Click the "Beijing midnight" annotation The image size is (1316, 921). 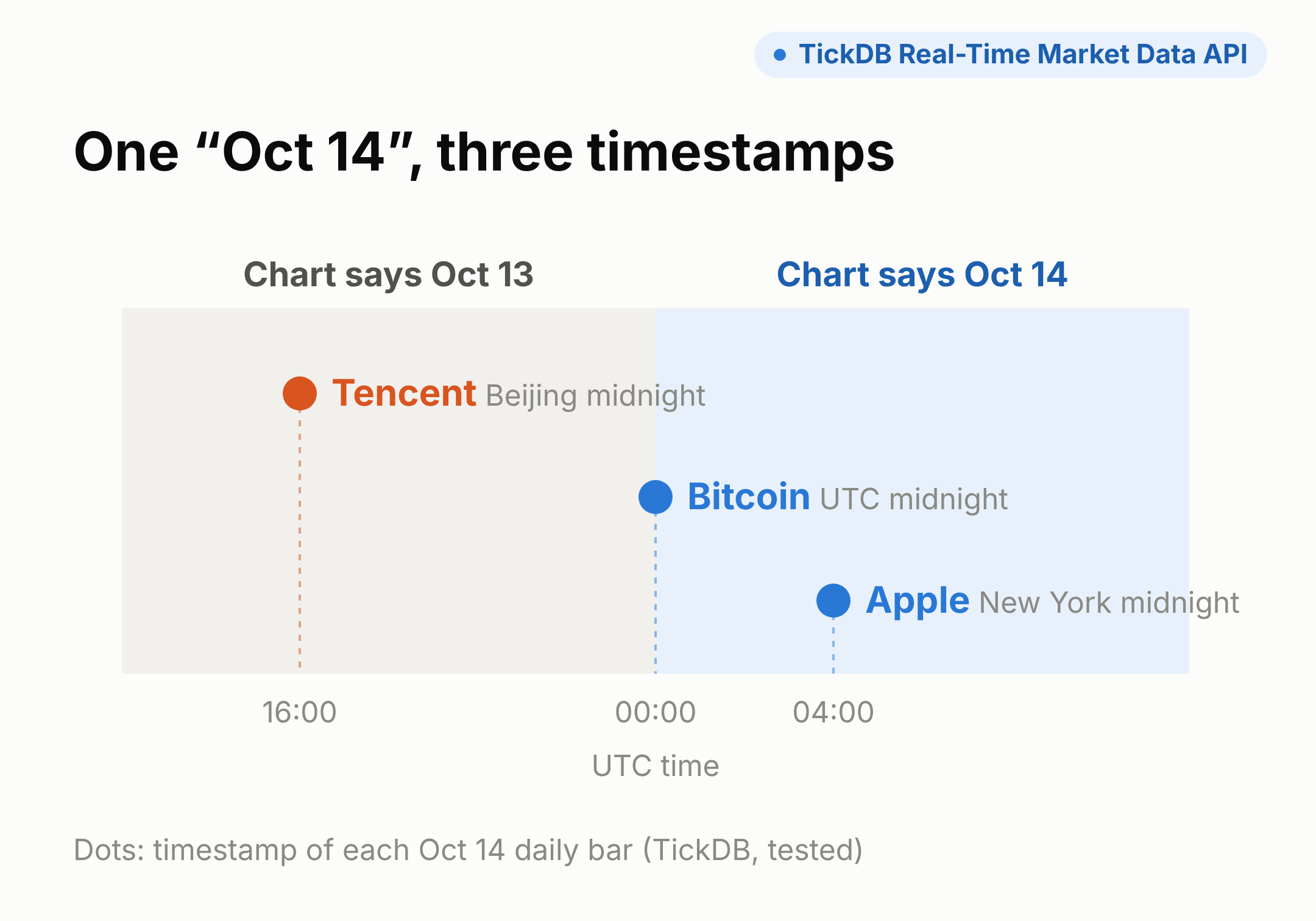[595, 397]
